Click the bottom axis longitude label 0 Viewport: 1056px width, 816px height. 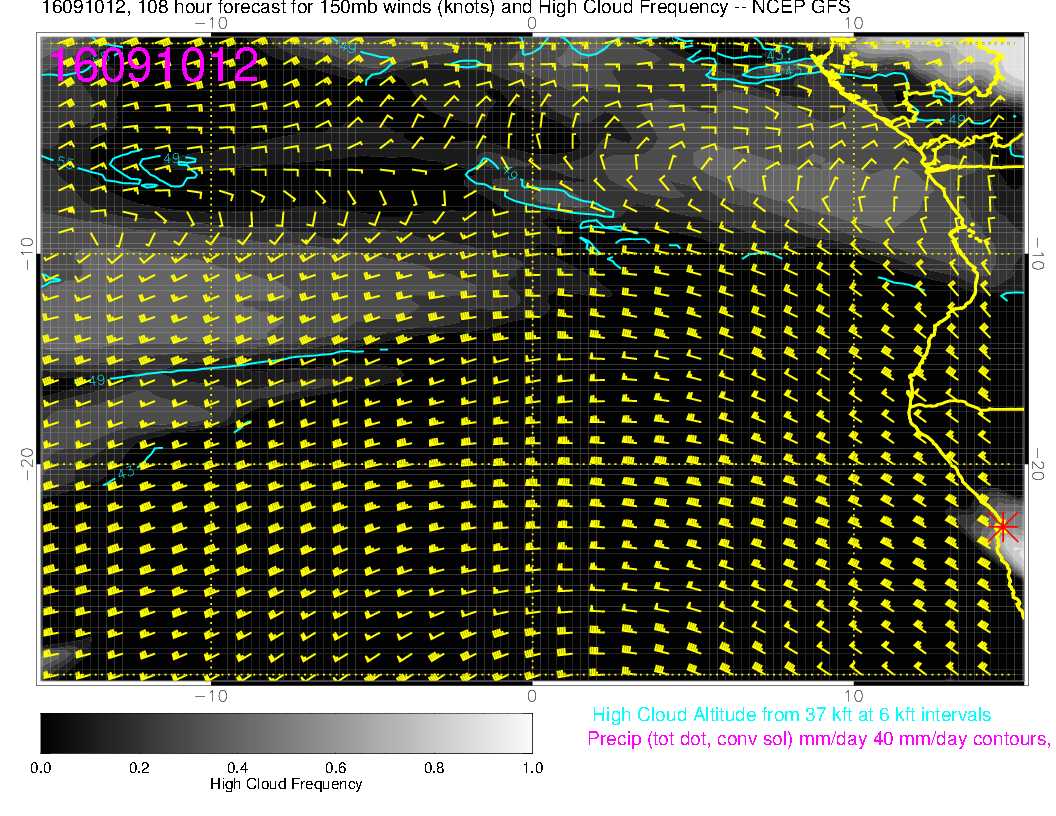point(532,696)
